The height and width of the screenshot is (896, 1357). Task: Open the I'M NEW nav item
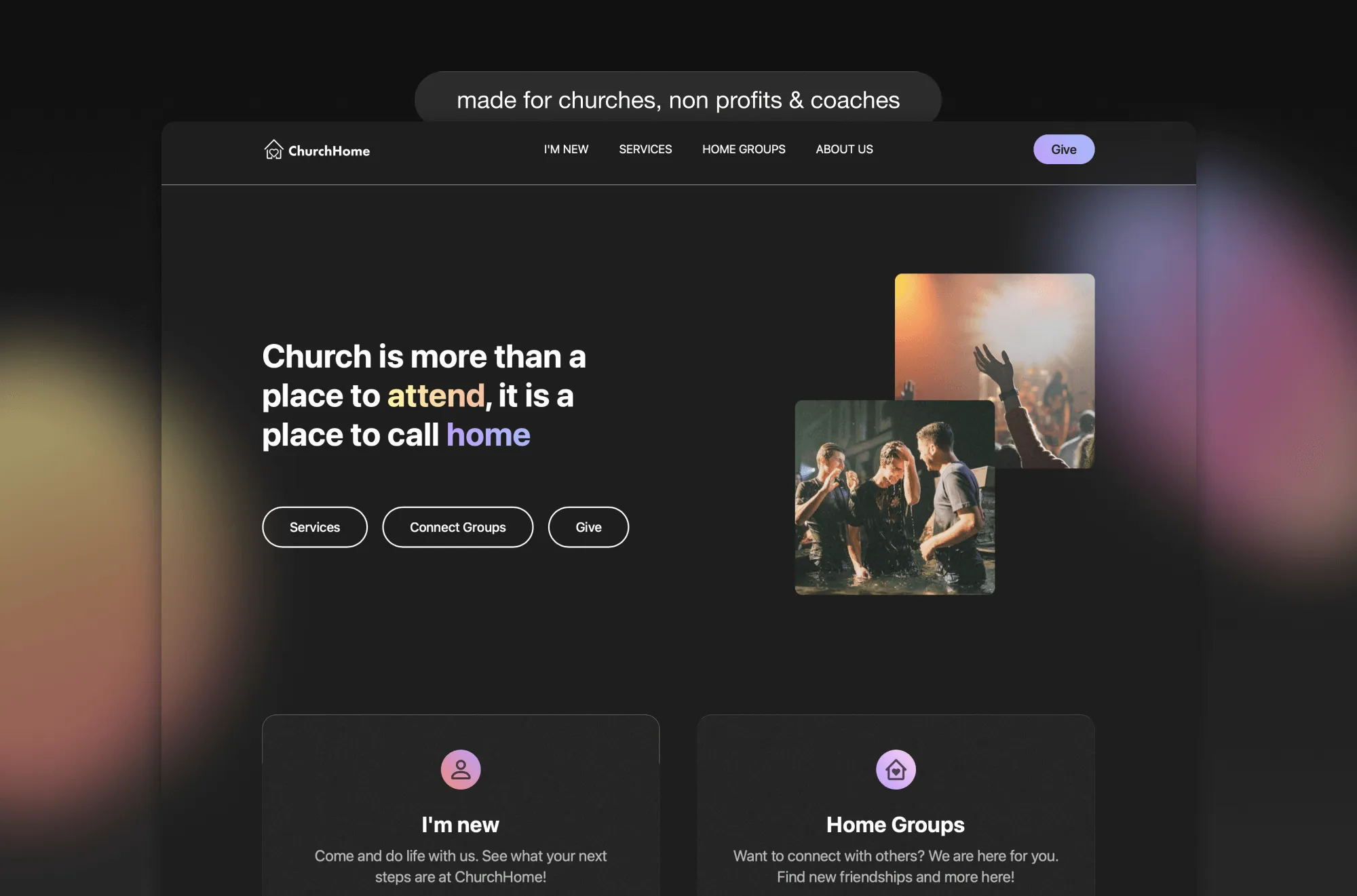tap(566, 149)
